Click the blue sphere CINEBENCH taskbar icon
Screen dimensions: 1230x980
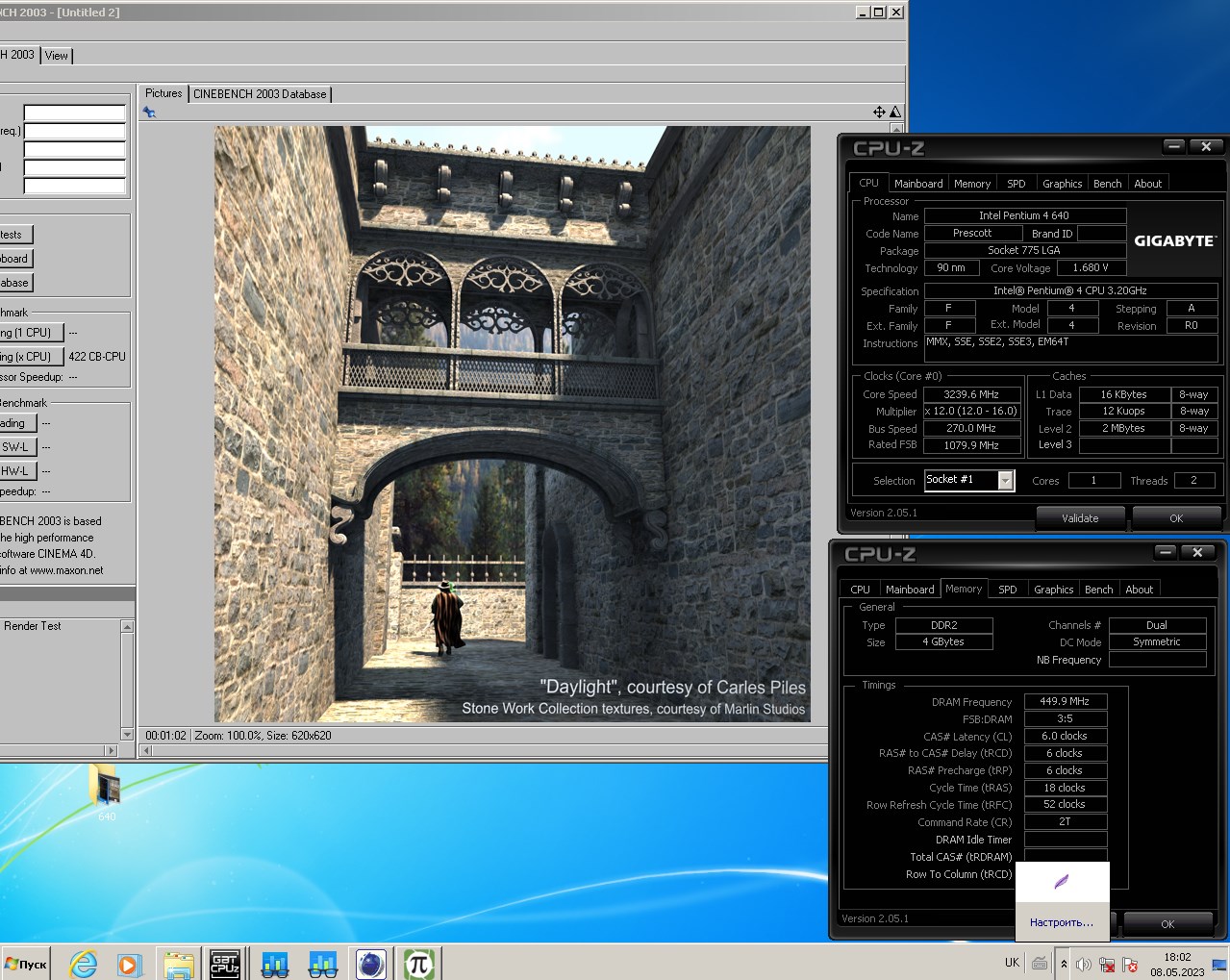coord(371,963)
